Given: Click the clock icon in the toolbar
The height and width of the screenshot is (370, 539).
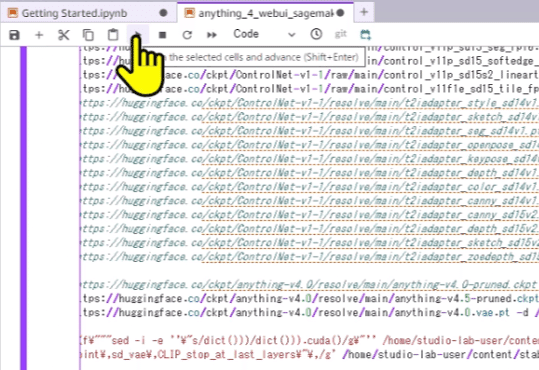Looking at the screenshot, I should click(316, 34).
